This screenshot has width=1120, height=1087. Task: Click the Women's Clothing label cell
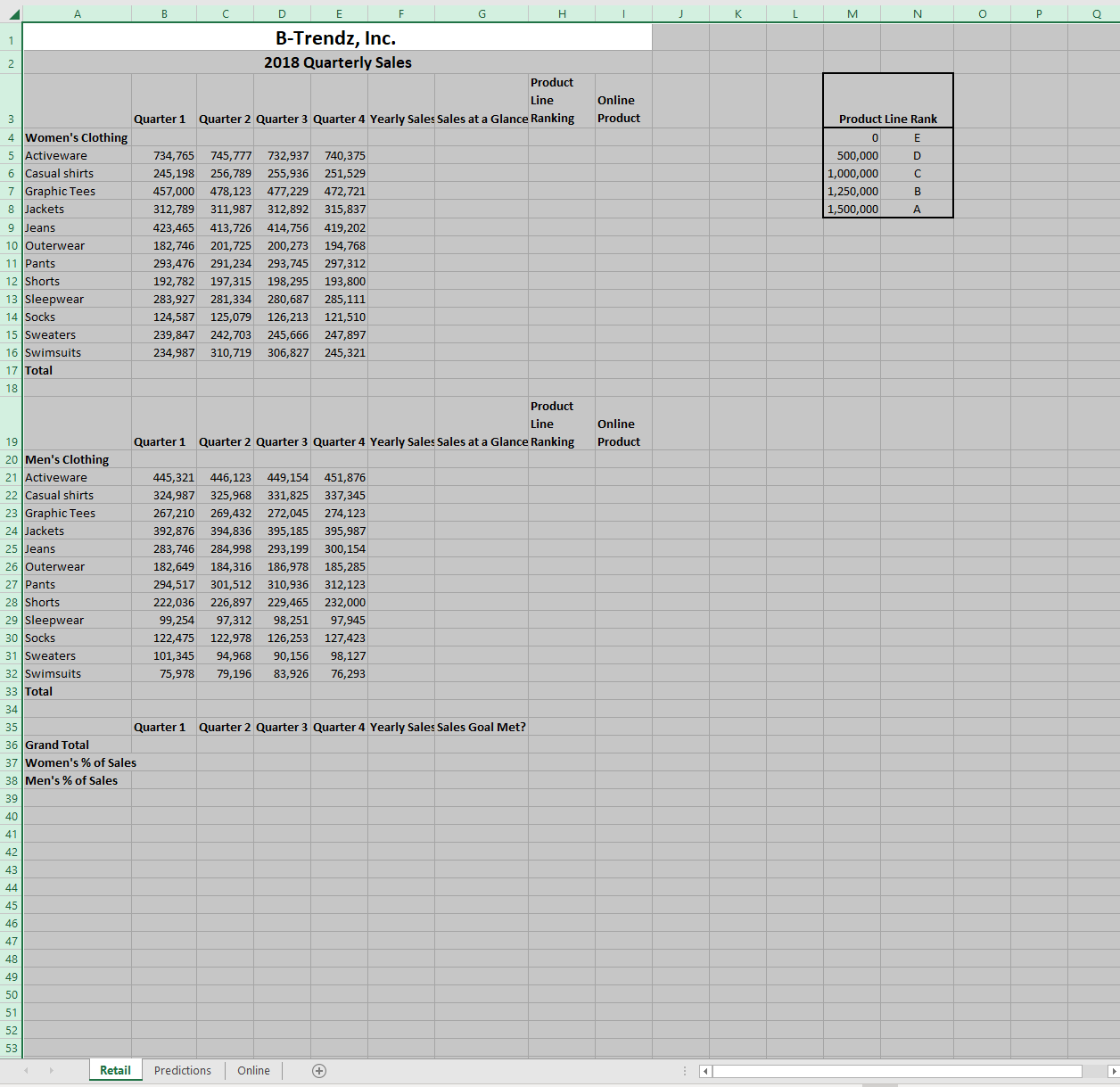click(x=77, y=137)
